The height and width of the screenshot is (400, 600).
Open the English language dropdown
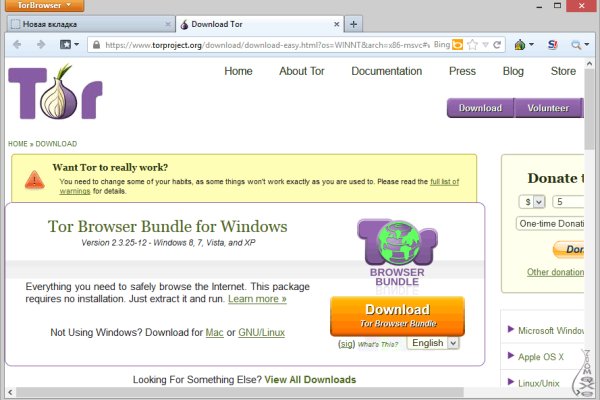point(433,343)
